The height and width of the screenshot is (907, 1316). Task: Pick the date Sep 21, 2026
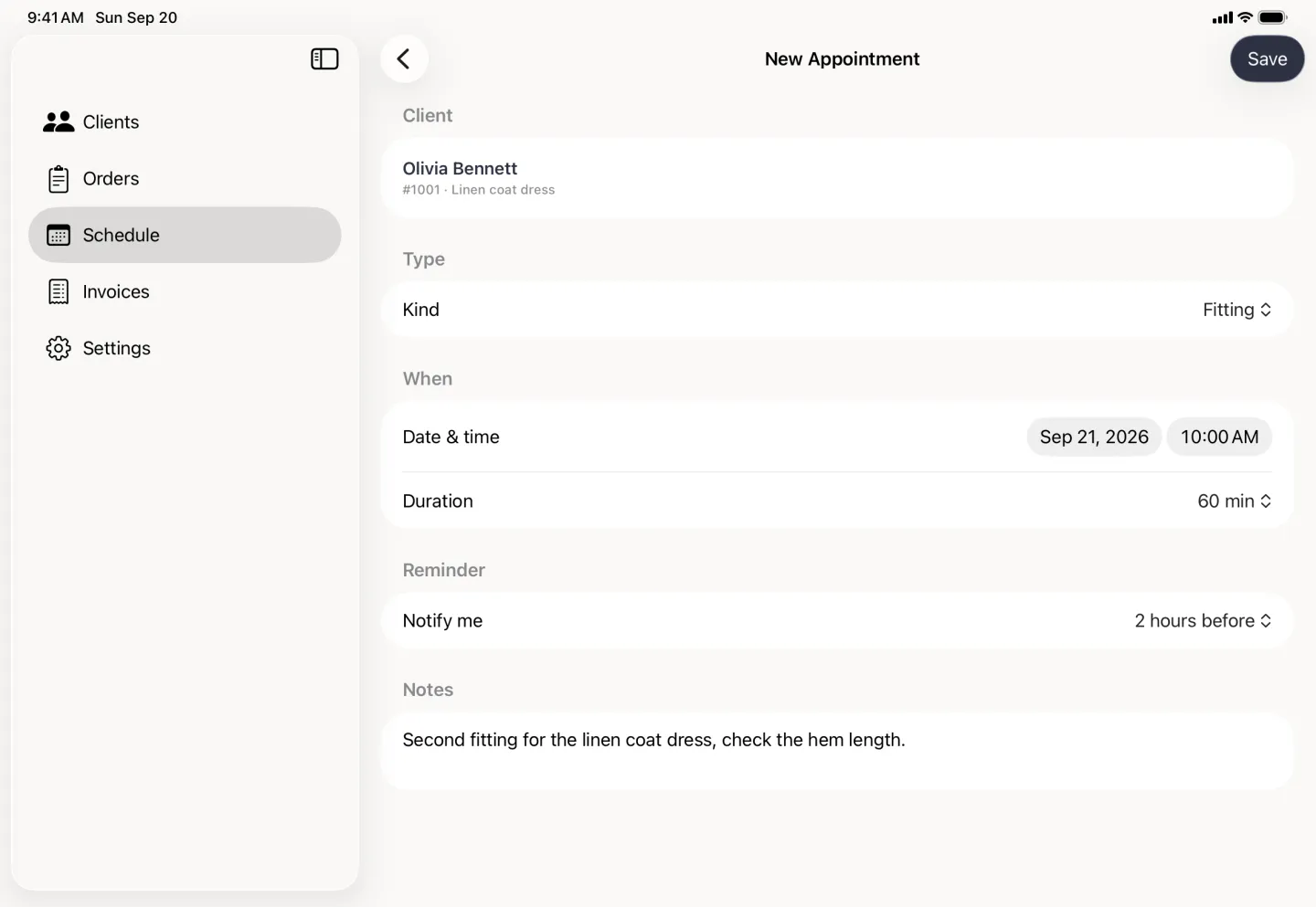(1094, 438)
